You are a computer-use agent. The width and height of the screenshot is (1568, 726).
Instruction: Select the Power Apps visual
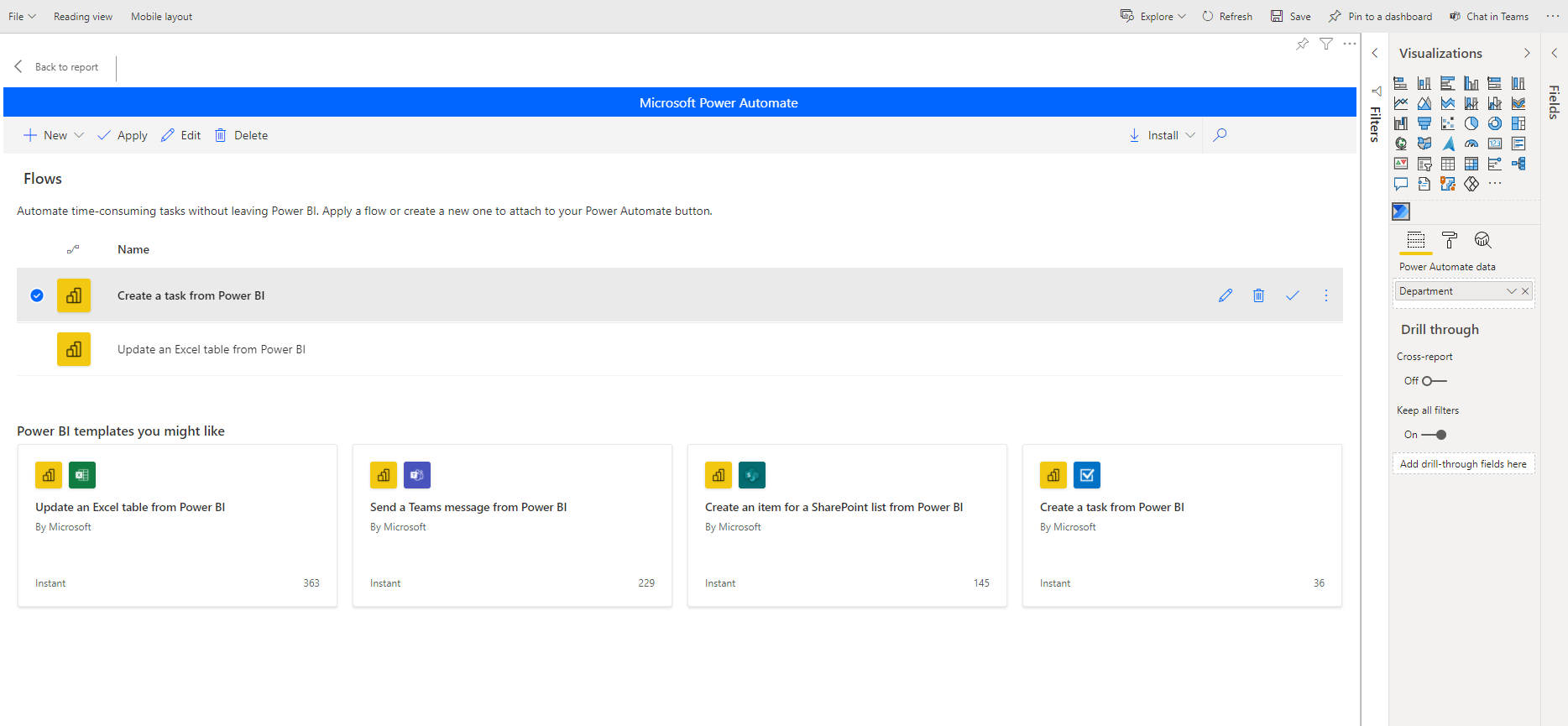click(x=1471, y=184)
